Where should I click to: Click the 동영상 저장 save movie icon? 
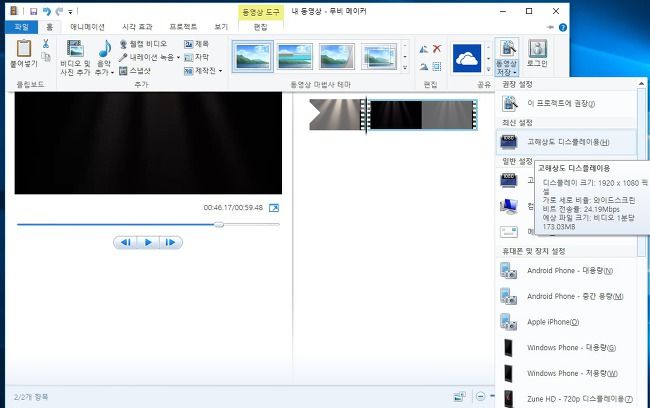(507, 49)
